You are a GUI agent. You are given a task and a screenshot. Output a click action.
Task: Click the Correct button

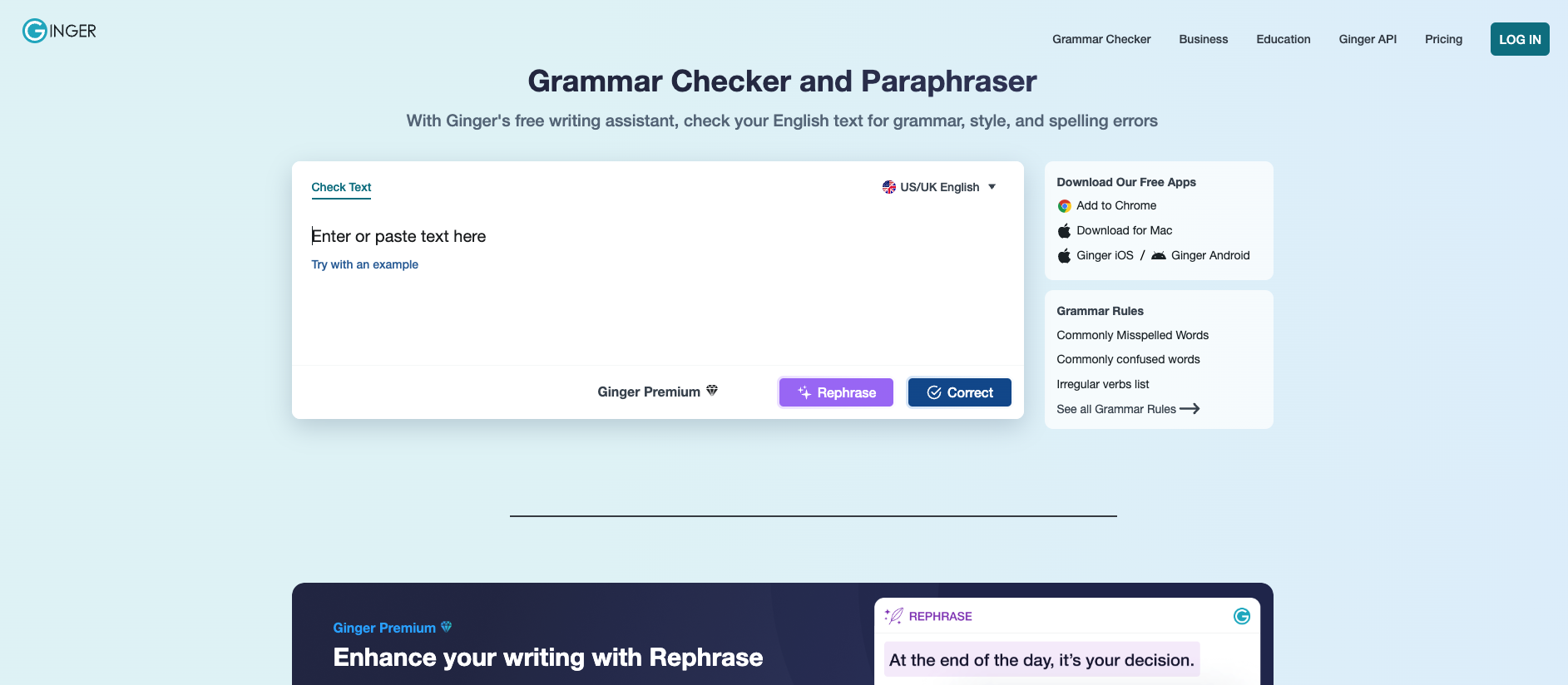pos(960,392)
